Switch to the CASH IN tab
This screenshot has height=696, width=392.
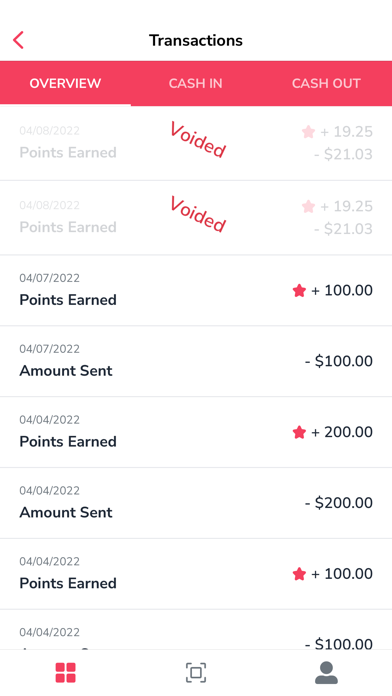coord(196,83)
